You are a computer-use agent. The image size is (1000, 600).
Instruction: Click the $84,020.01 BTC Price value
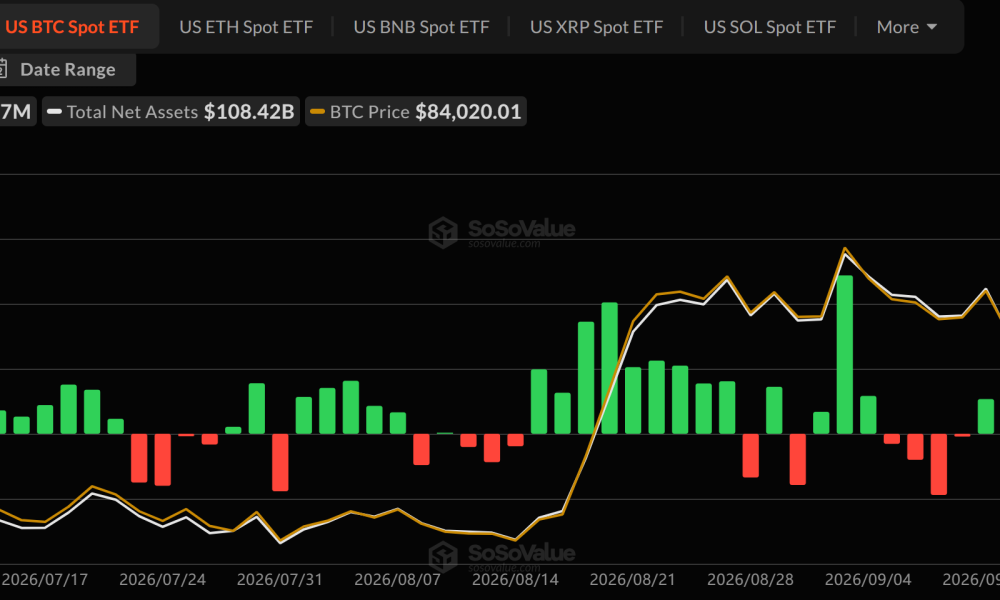click(469, 112)
